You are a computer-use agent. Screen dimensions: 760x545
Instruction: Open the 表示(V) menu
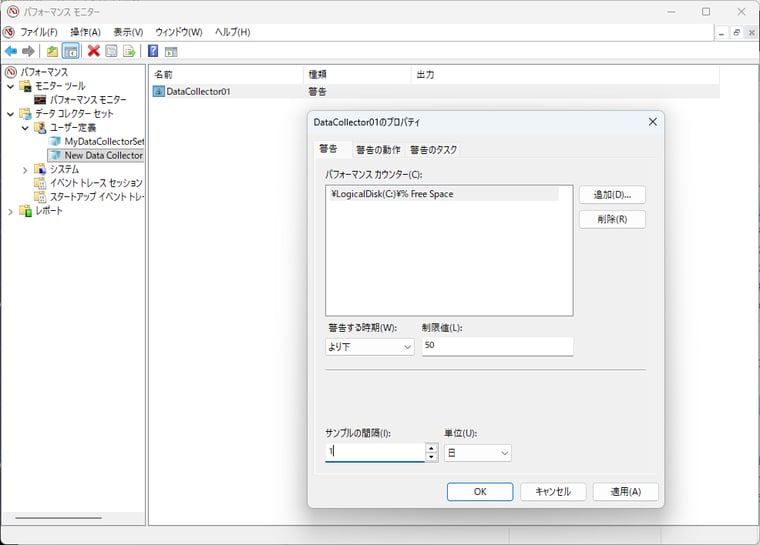pos(128,32)
